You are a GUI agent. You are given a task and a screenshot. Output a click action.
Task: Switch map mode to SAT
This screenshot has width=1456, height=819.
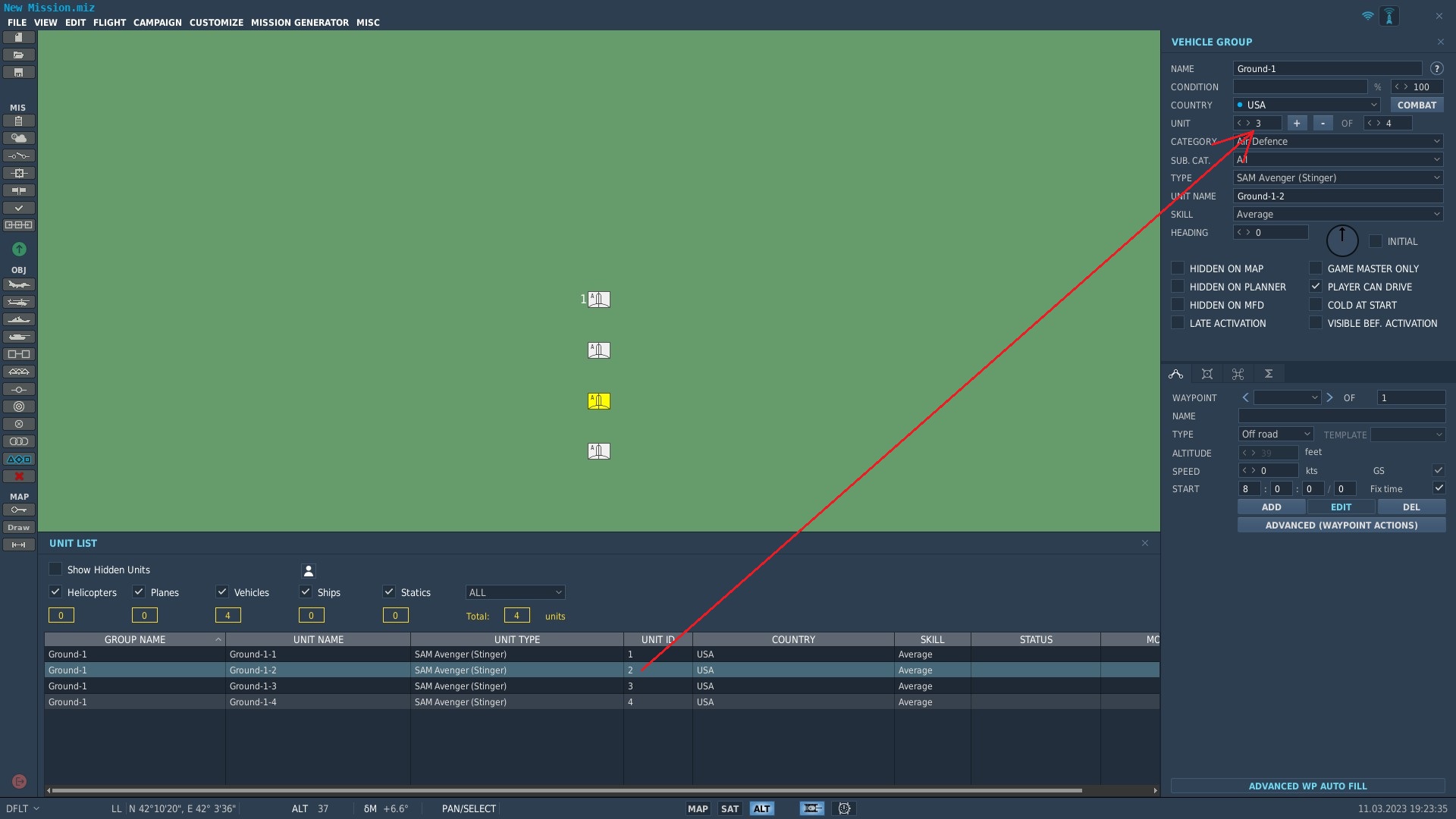click(x=730, y=808)
